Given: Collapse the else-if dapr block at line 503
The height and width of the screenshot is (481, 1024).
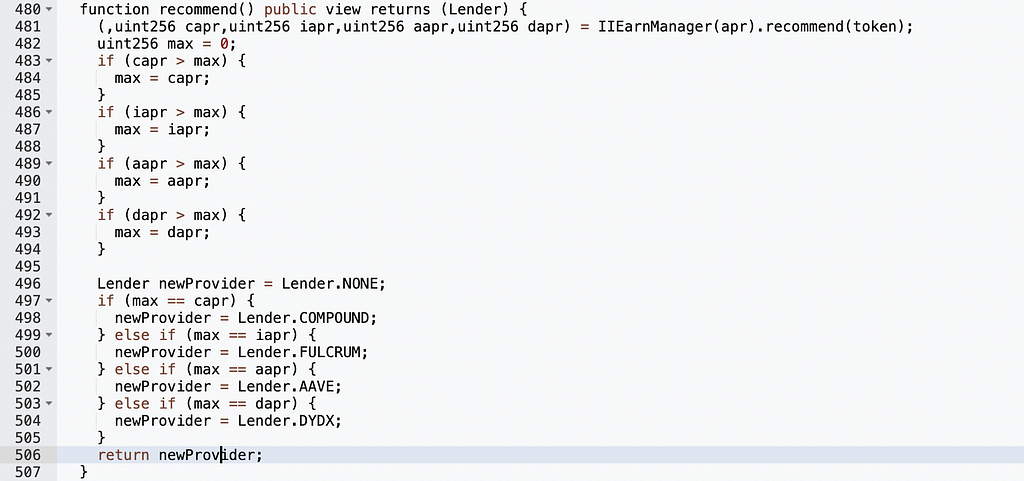Looking at the screenshot, I should click(50, 403).
